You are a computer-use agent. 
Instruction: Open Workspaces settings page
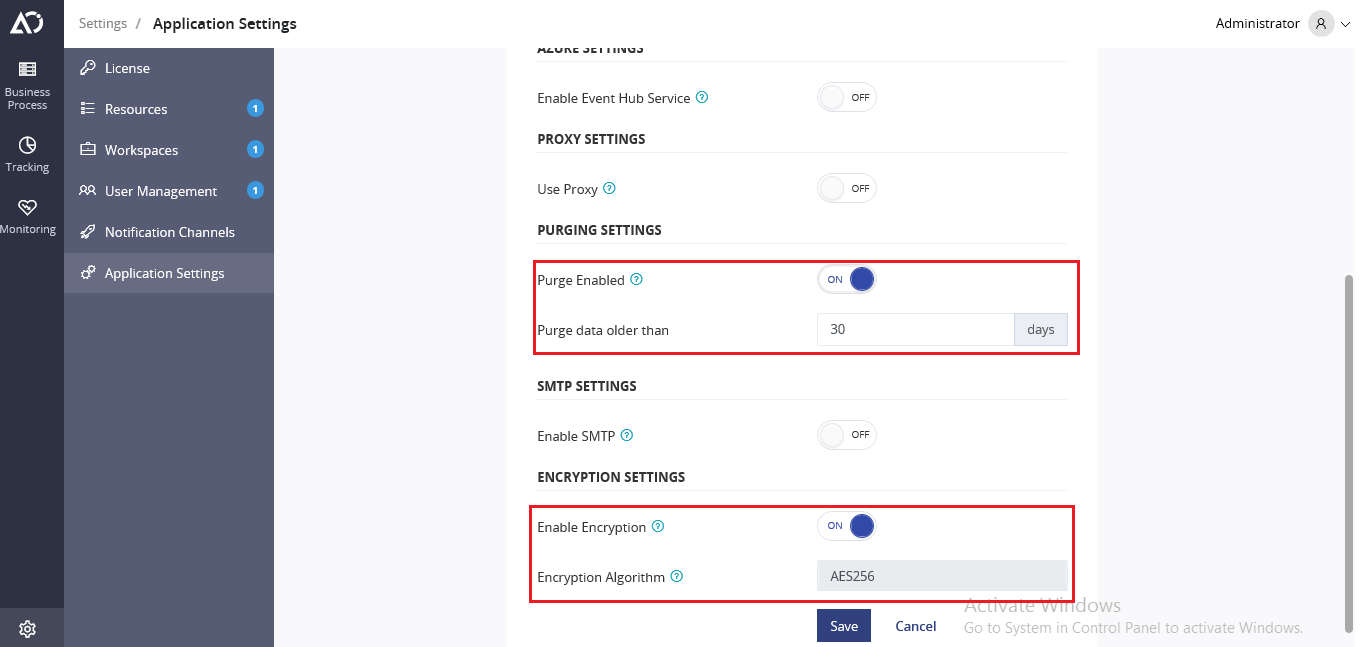[169, 150]
